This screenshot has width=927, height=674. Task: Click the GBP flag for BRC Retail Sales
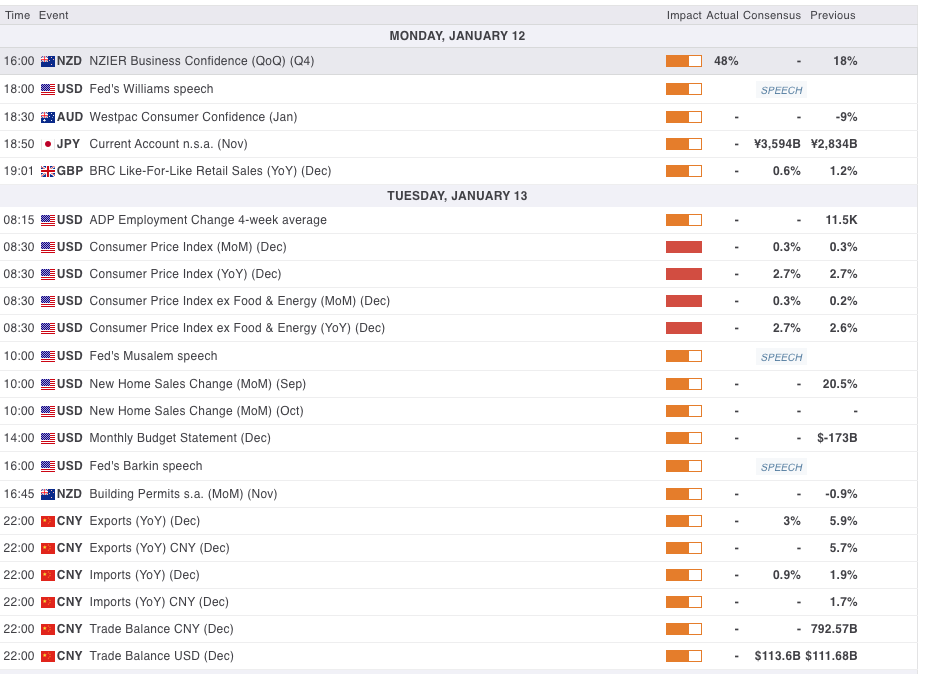point(50,171)
